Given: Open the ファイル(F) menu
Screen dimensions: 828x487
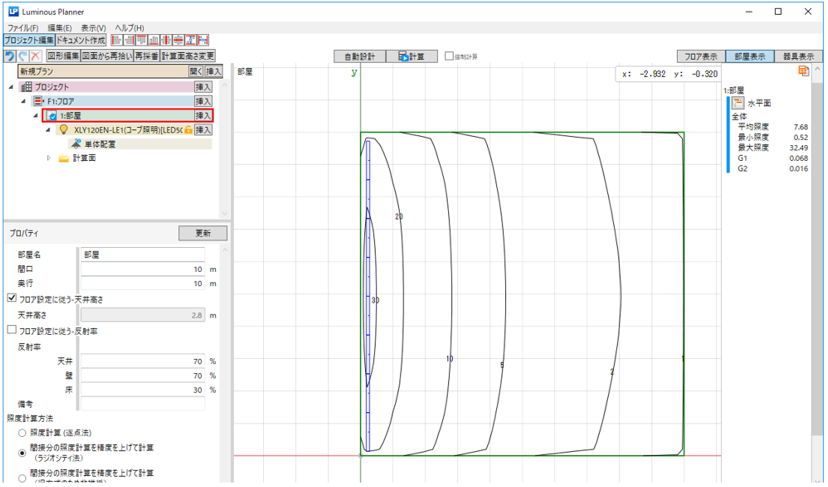Looking at the screenshot, I should point(23,27).
